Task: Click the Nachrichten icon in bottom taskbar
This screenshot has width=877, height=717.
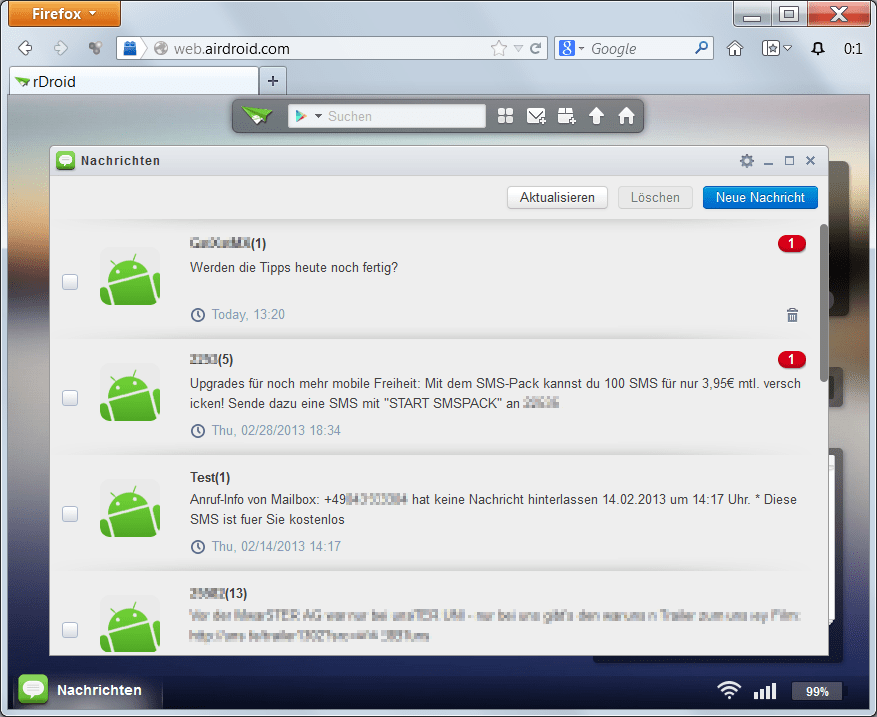Action: (x=33, y=689)
